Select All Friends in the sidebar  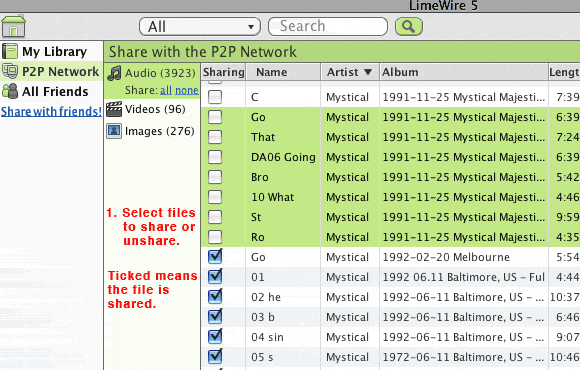click(x=52, y=91)
